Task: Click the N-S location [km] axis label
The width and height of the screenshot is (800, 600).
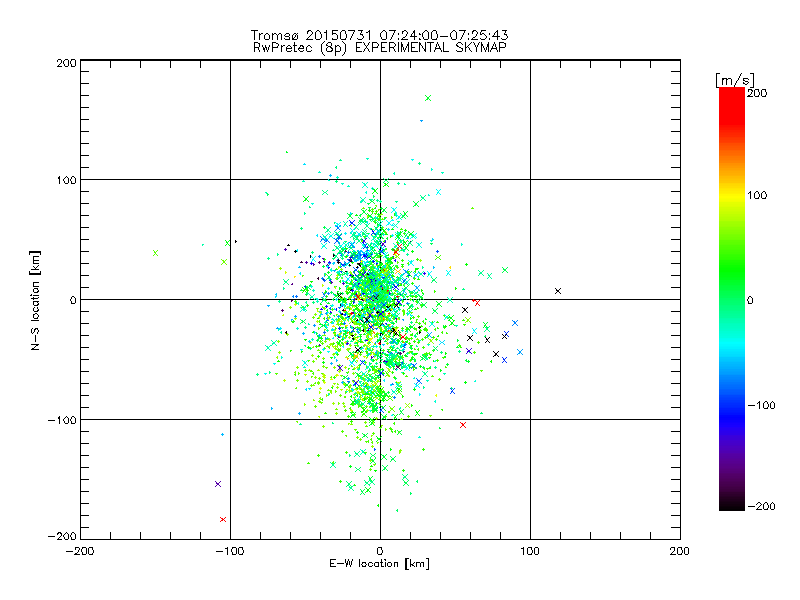Action: click(x=35, y=301)
